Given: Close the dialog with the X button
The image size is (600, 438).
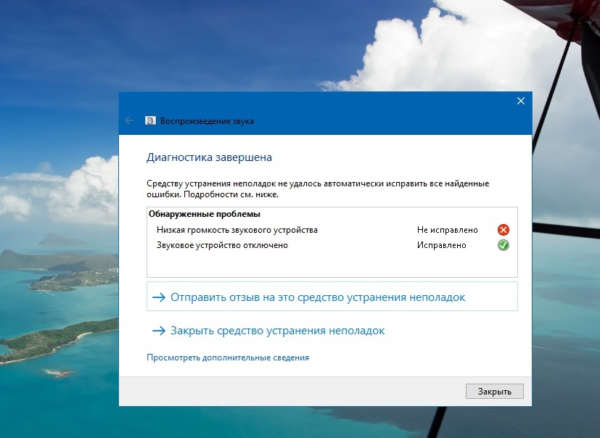Looking at the screenshot, I should 520,101.
